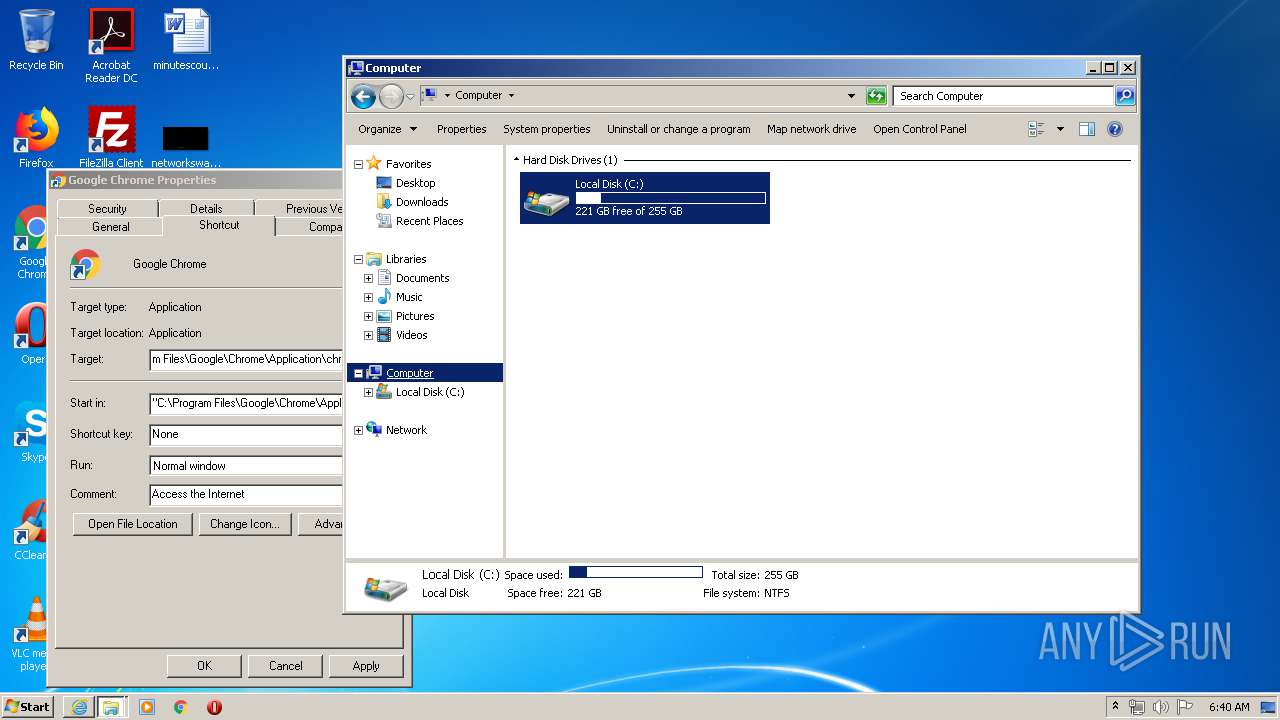Select the CCleaner desktop shortcut
This screenshot has width=1280, height=720.
pos(30,530)
